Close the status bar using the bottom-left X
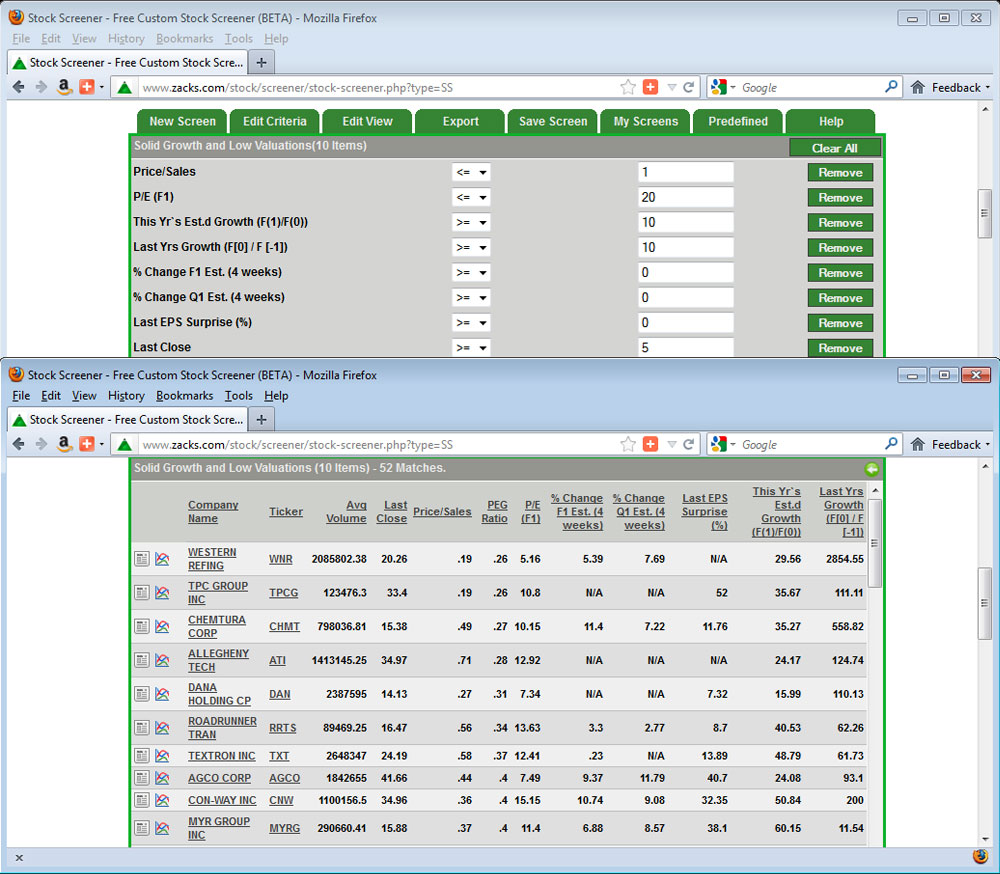Image resolution: width=1000 pixels, height=874 pixels. 19,858
